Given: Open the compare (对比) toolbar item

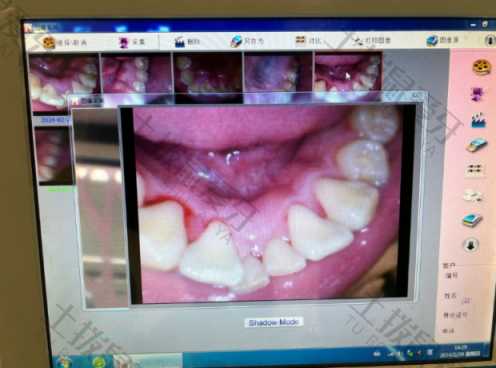Looking at the screenshot, I should tap(308, 41).
